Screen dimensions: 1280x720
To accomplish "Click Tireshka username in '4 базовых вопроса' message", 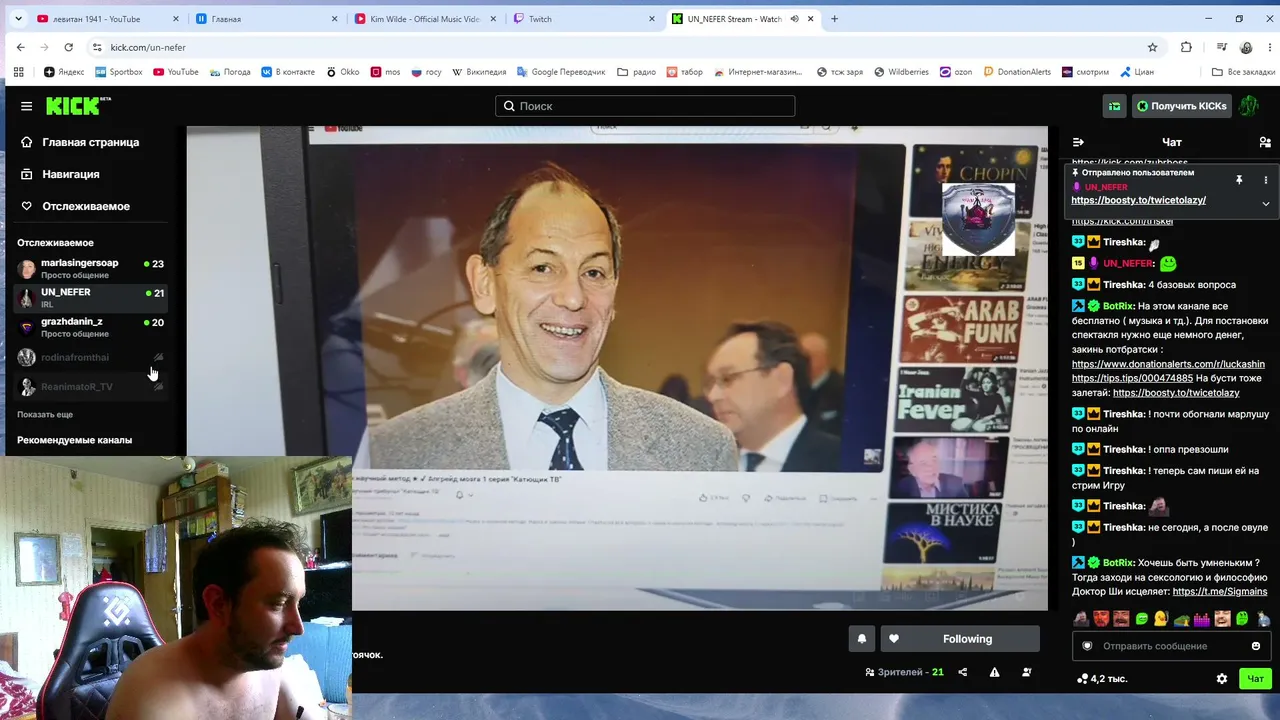I will (1124, 285).
